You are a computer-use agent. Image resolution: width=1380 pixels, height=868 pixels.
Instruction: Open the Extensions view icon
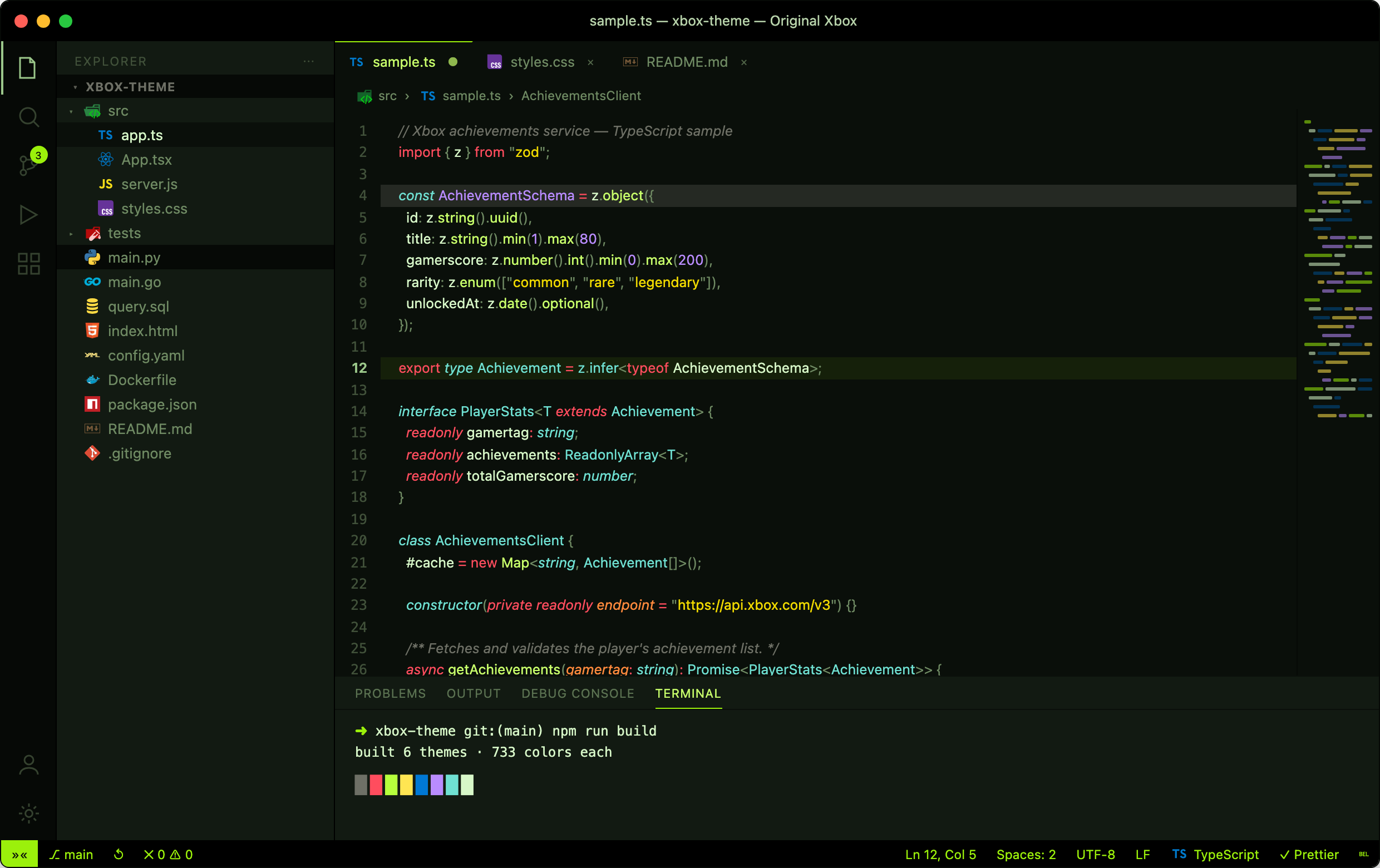[27, 264]
